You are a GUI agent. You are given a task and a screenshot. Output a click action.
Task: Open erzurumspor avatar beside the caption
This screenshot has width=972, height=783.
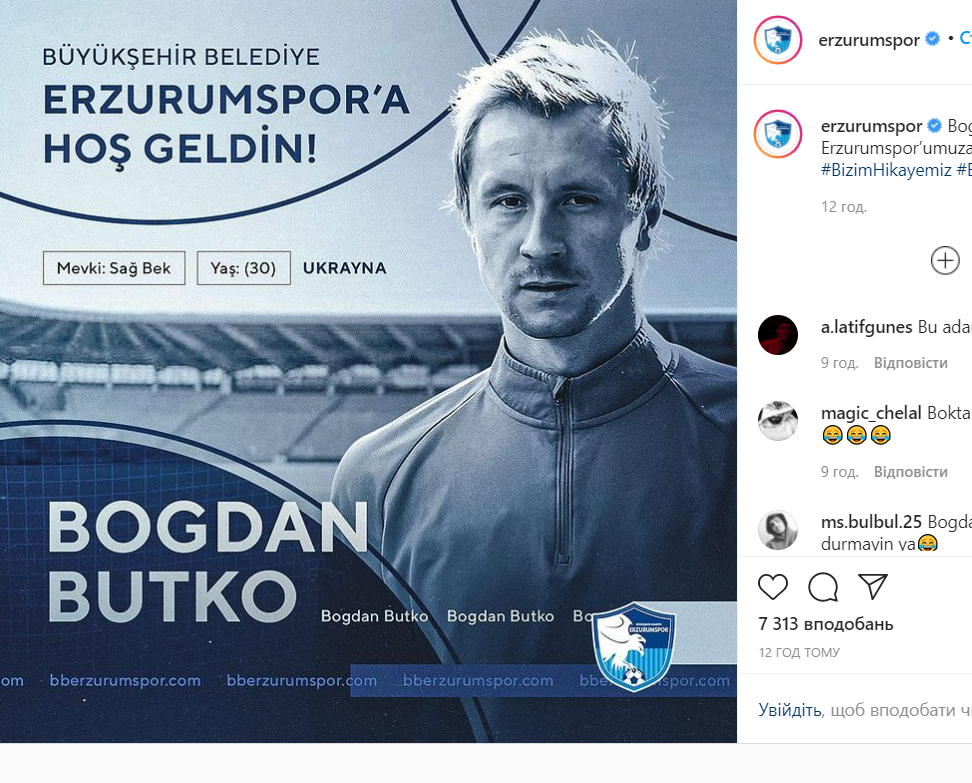click(778, 134)
